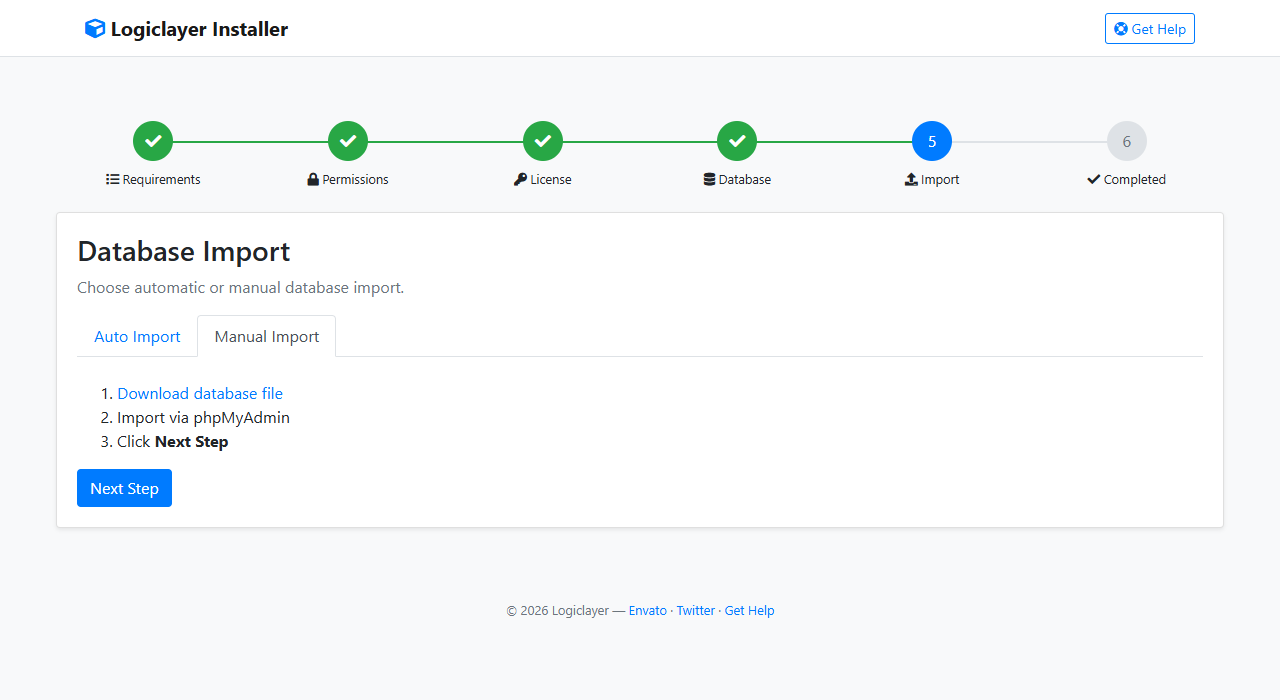Viewport: 1280px width, 700px height.
Task: Click the License step green checkmark circle
Action: point(543,141)
